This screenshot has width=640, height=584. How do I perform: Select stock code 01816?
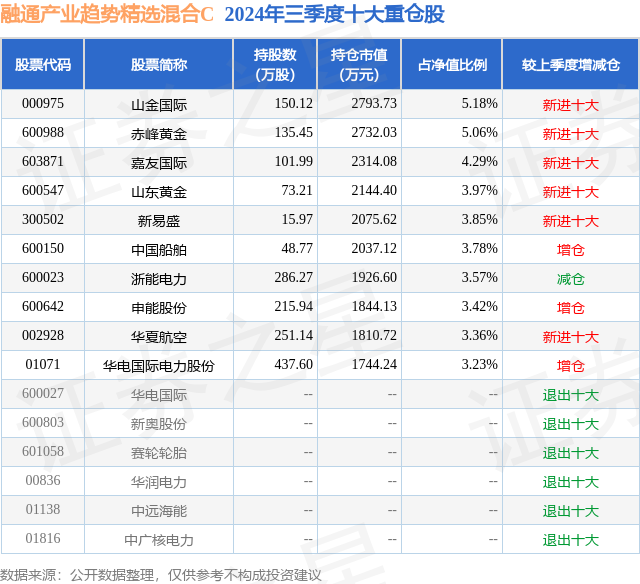[43, 538]
